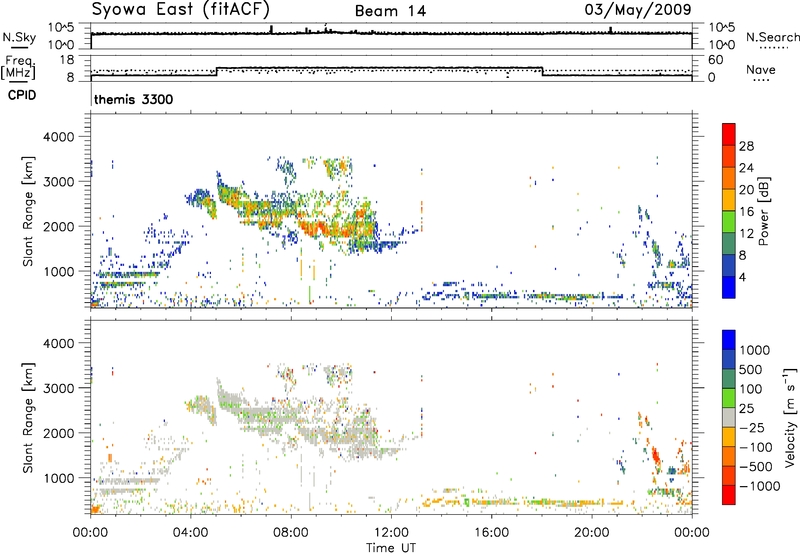Click the "N.Sky" legend label
The image size is (800, 554).
19,37
